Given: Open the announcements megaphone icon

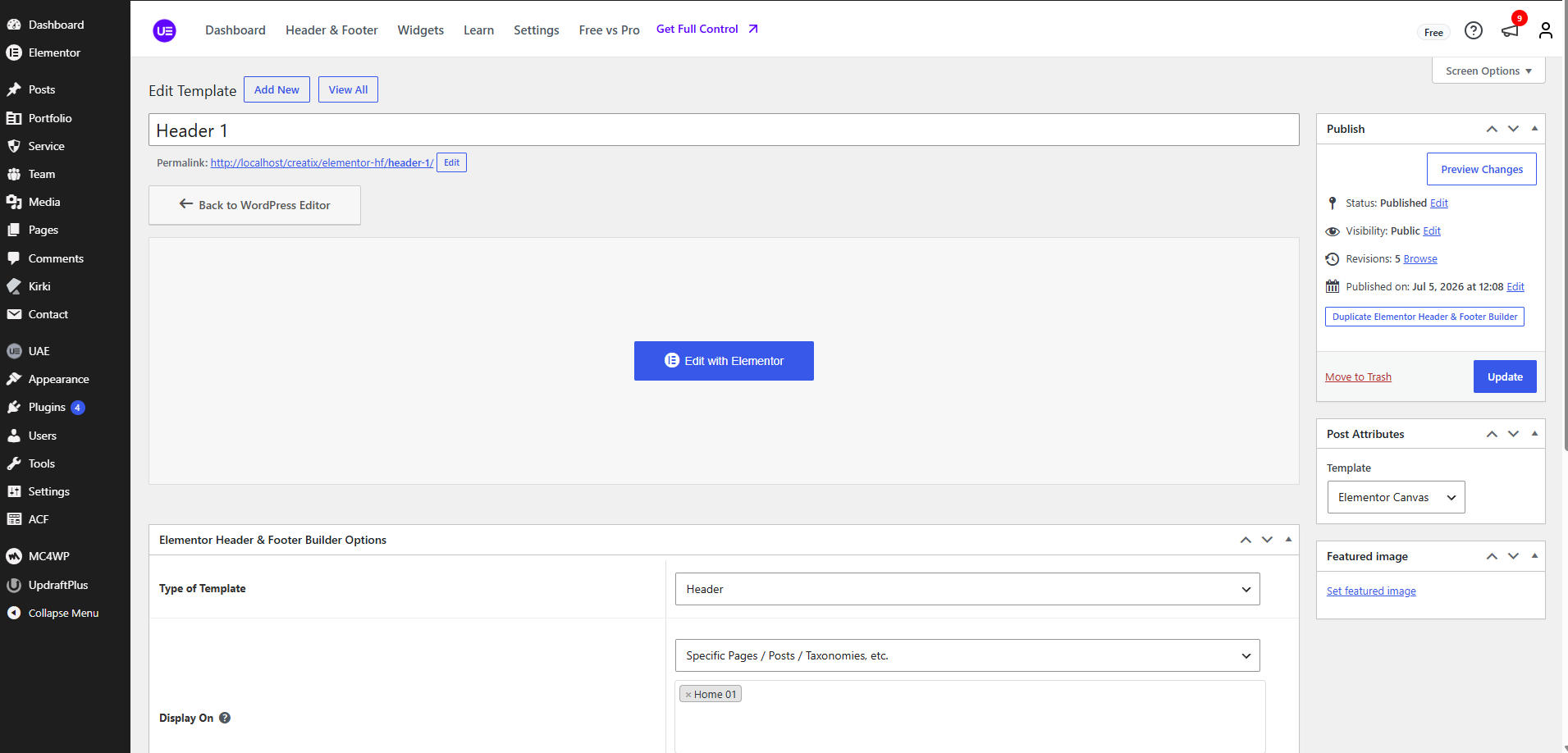Looking at the screenshot, I should [1510, 30].
